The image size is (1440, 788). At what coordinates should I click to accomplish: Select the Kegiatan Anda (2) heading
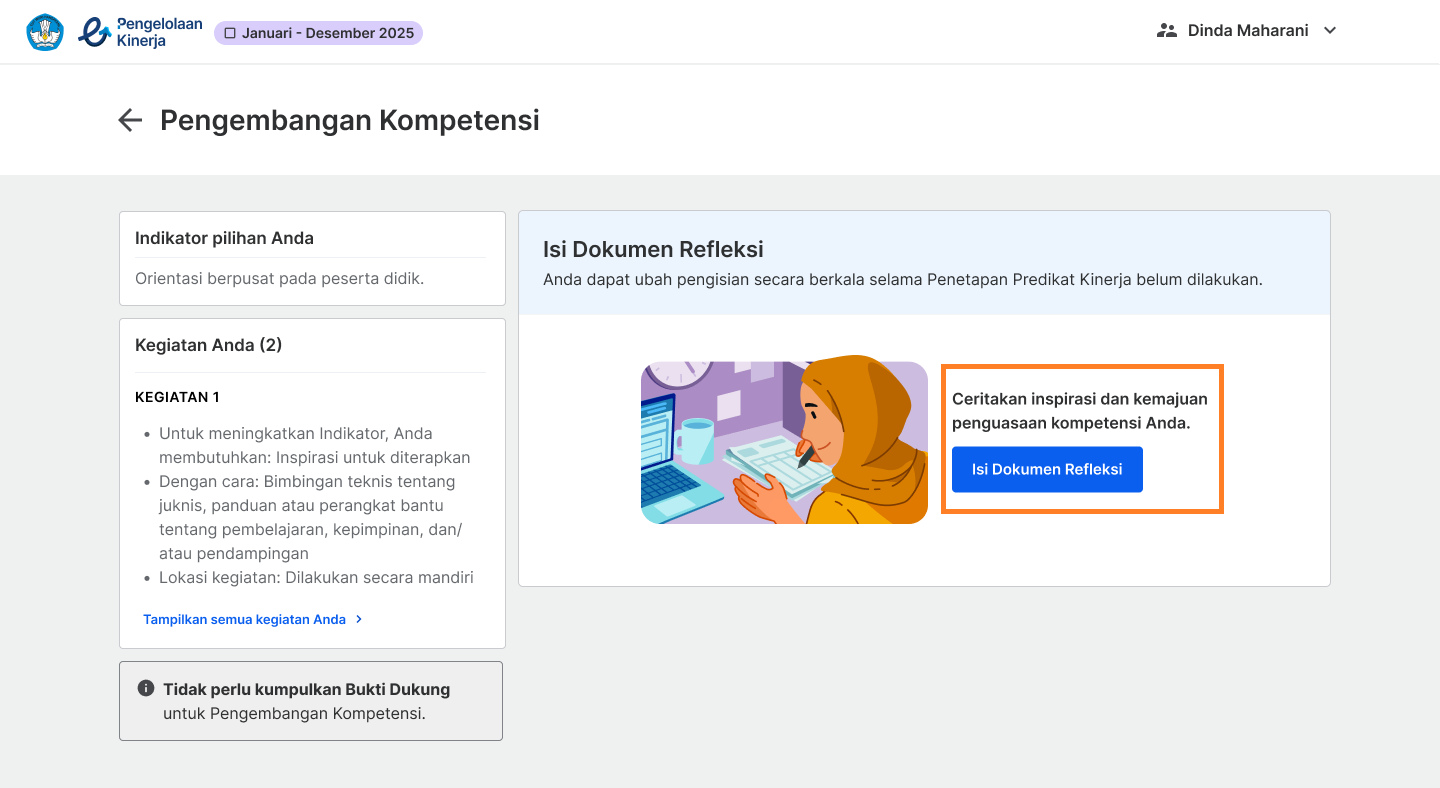[x=208, y=345]
